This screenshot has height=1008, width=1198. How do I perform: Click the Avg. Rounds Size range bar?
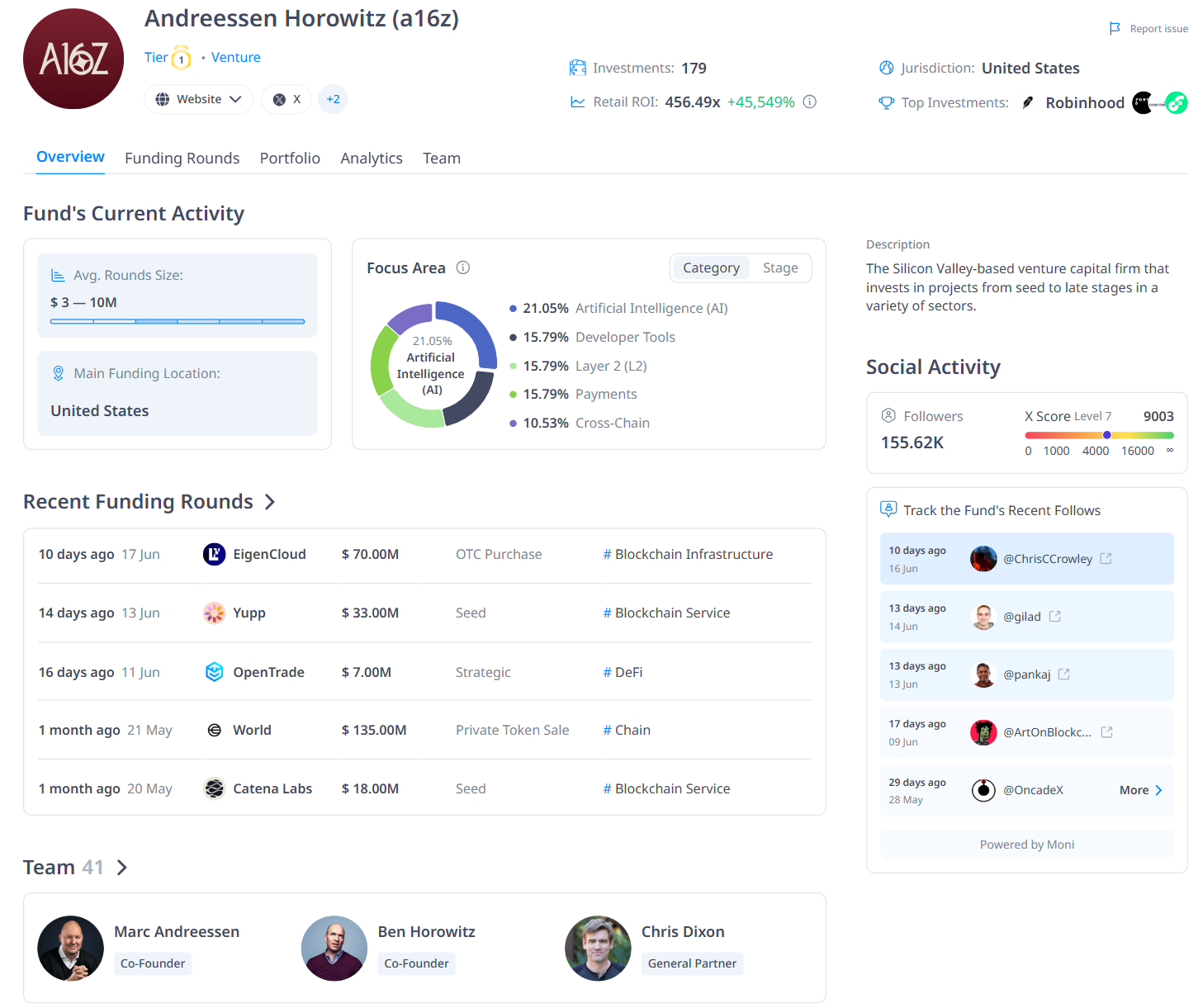pyautogui.click(x=178, y=321)
